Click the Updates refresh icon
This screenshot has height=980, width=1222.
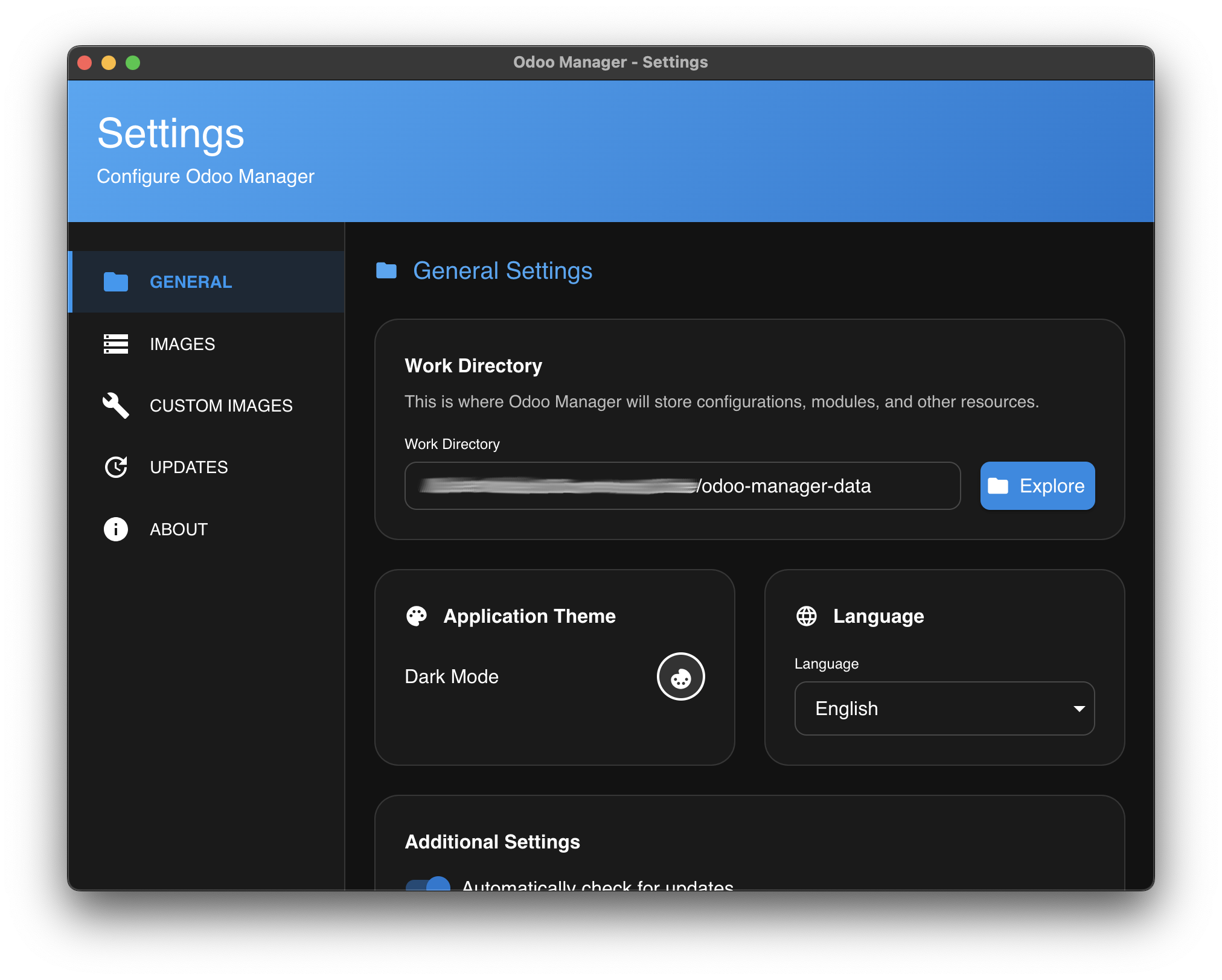coord(115,466)
